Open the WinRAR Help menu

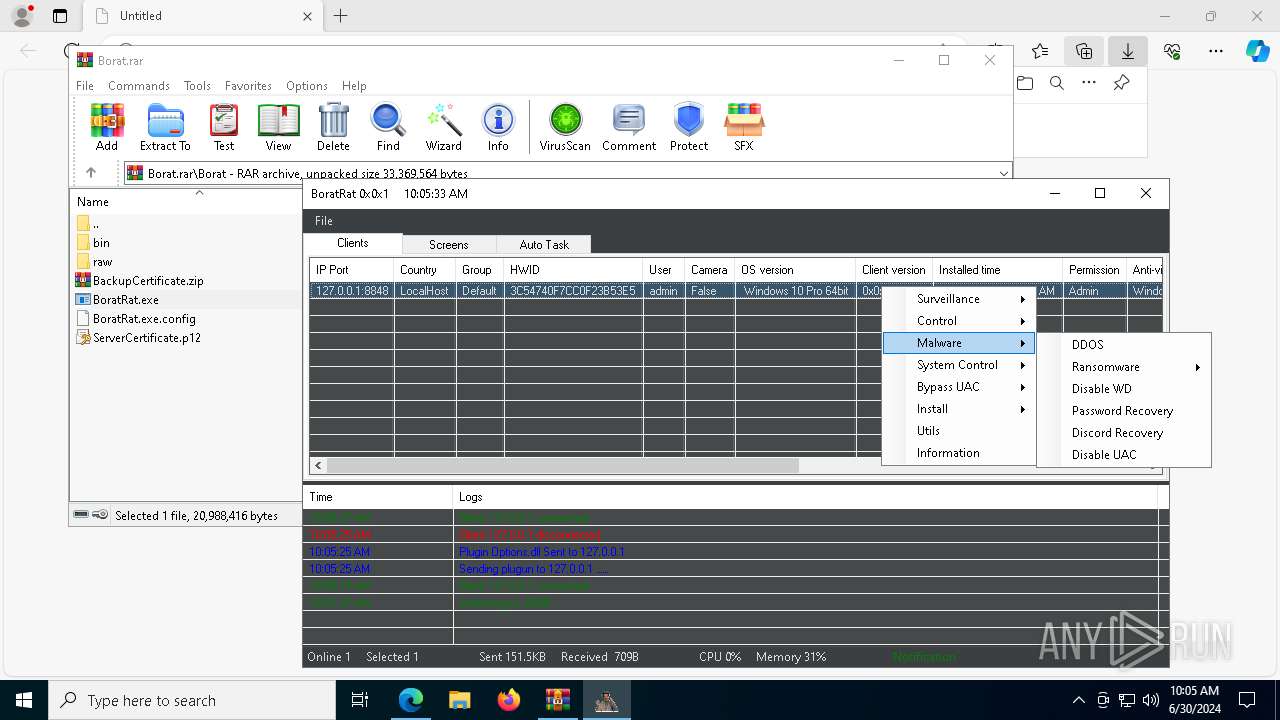[354, 86]
